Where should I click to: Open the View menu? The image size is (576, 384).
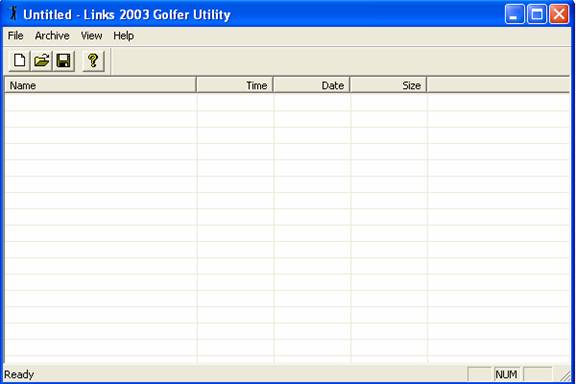91,36
